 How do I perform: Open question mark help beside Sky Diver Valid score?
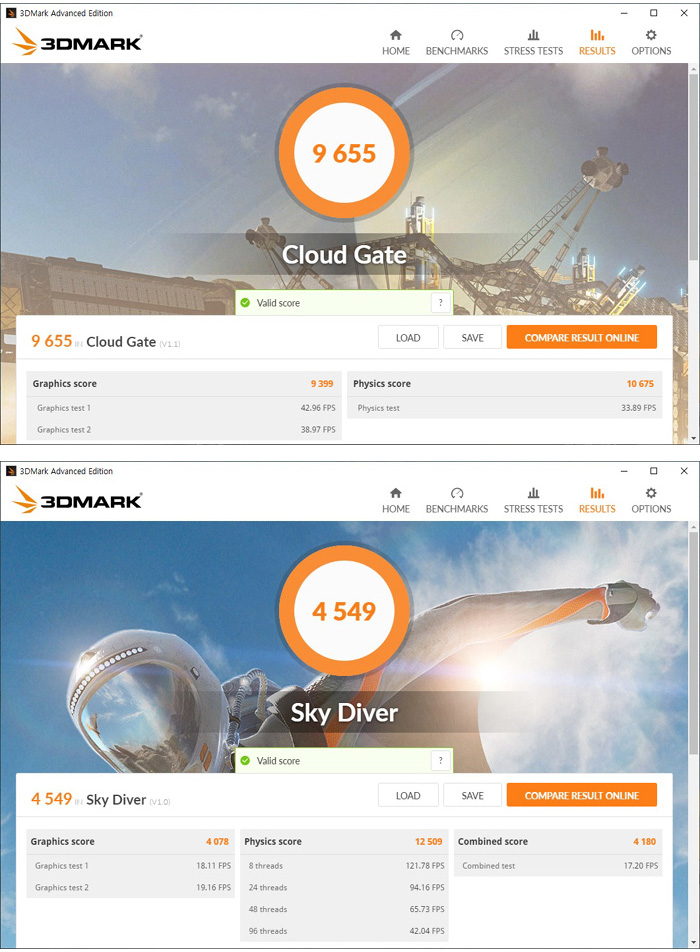click(x=441, y=760)
